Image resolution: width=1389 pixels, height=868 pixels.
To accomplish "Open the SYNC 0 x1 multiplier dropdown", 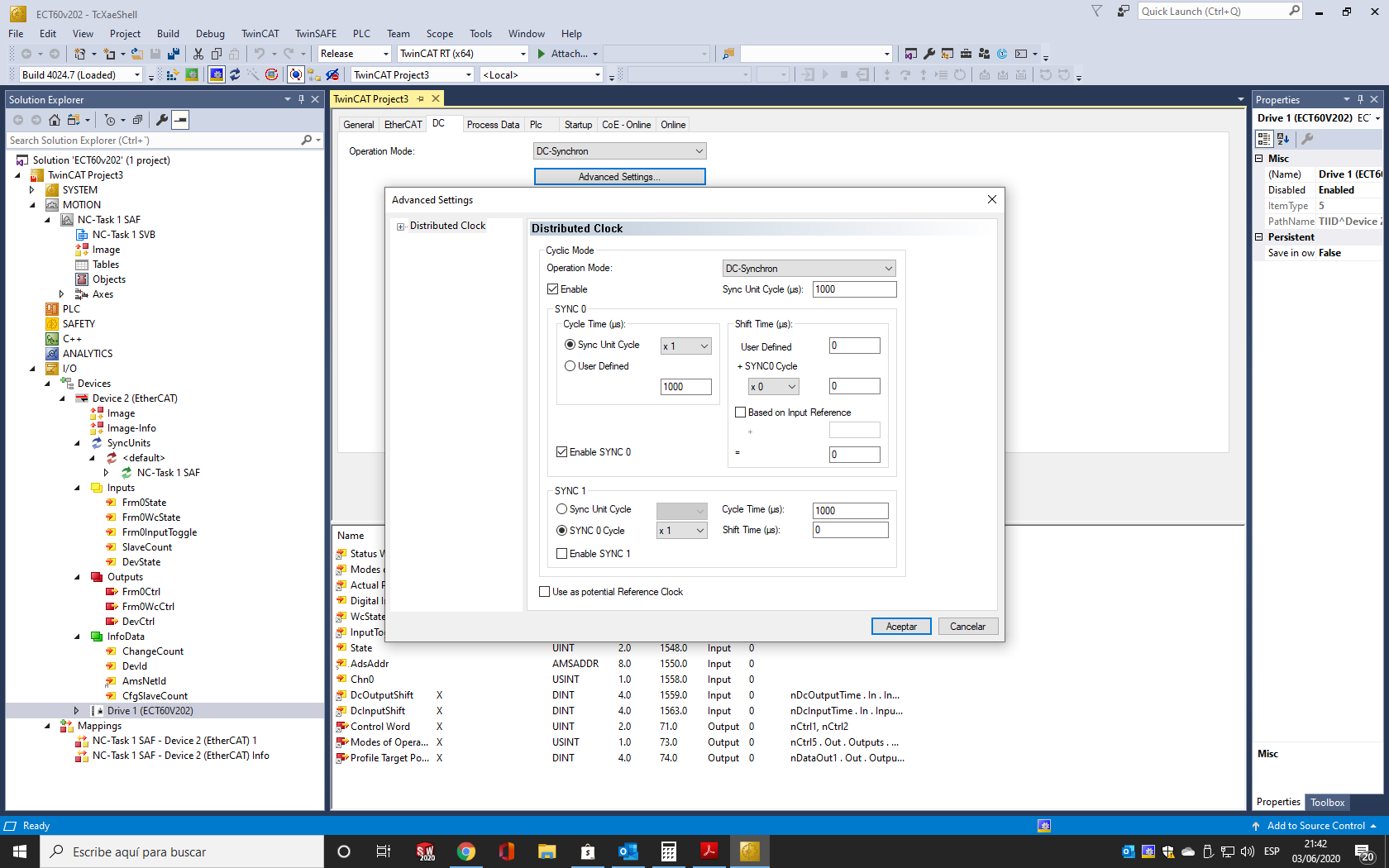I will click(x=685, y=346).
